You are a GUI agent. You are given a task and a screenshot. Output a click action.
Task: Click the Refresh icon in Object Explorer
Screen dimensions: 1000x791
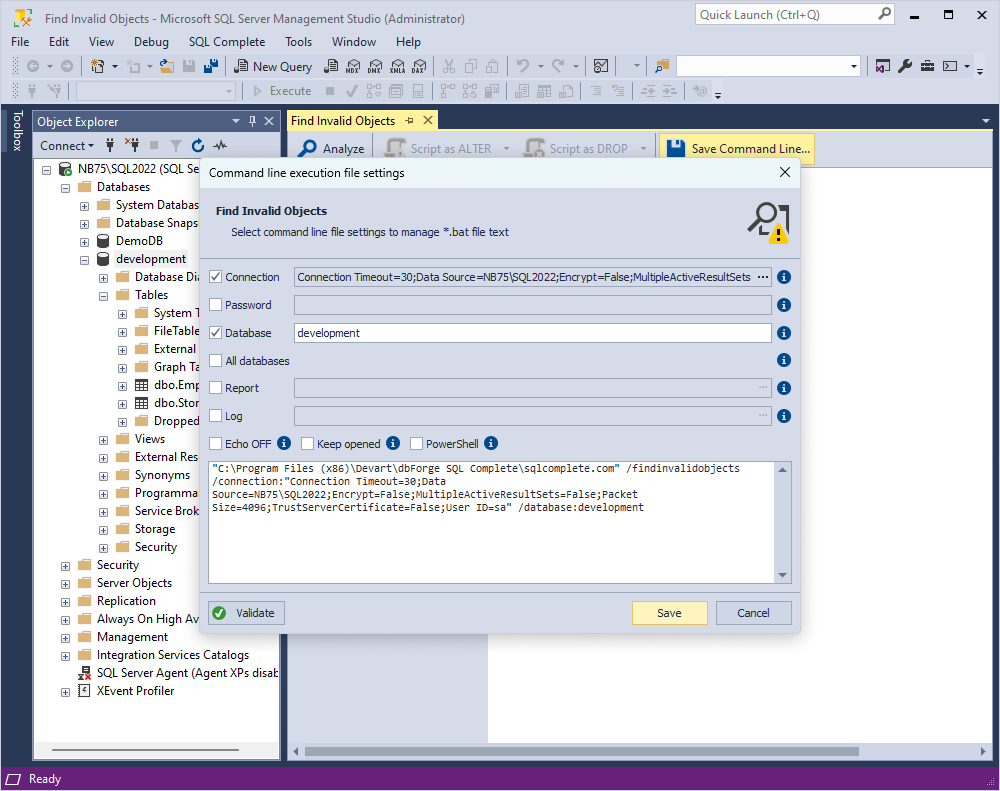coord(198,145)
